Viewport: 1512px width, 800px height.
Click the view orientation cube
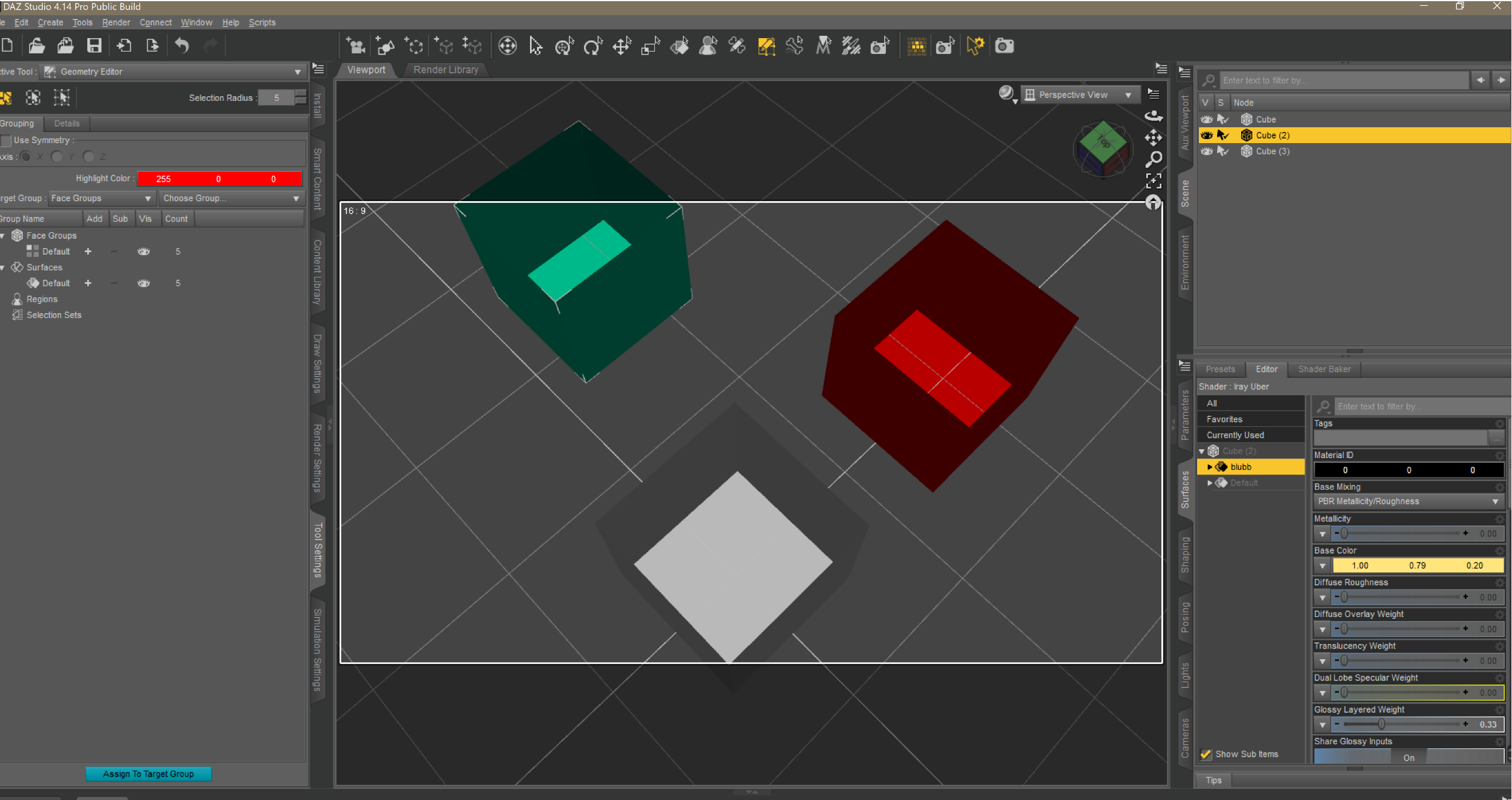(1103, 145)
